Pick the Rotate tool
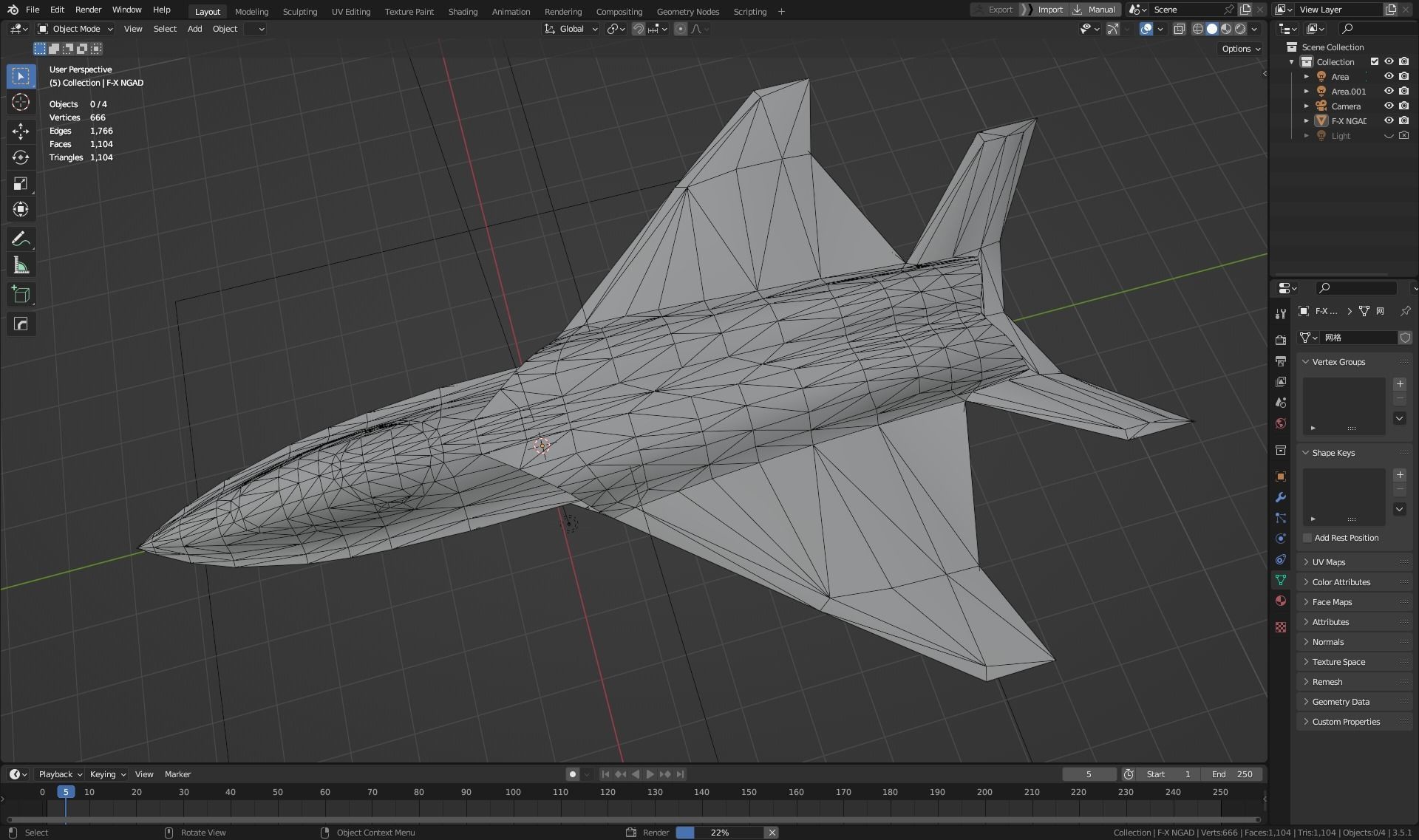Screen dimensions: 1419x840 [21, 157]
